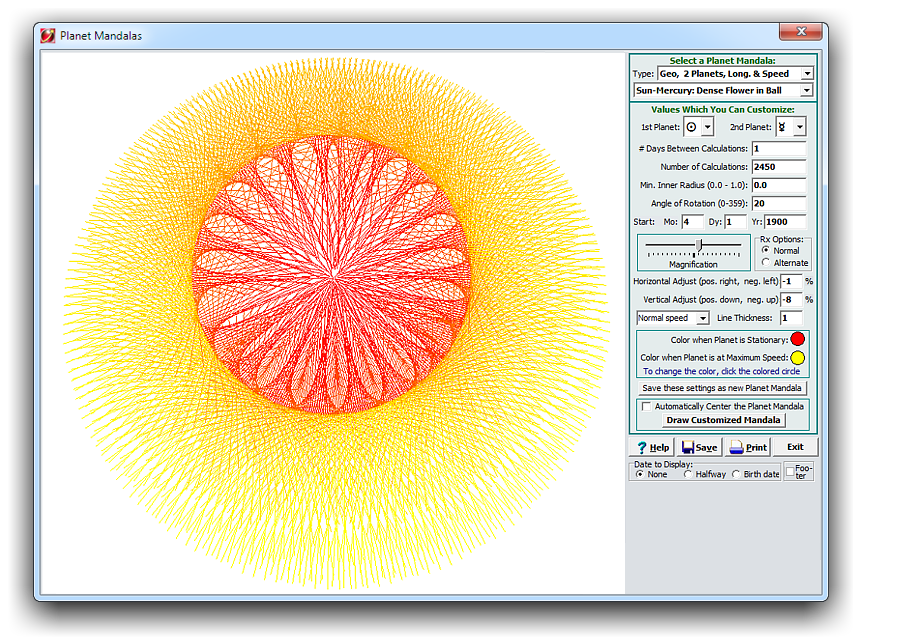Open the Normal speed dropdown
The width and height of the screenshot is (899, 637).
pos(703,318)
